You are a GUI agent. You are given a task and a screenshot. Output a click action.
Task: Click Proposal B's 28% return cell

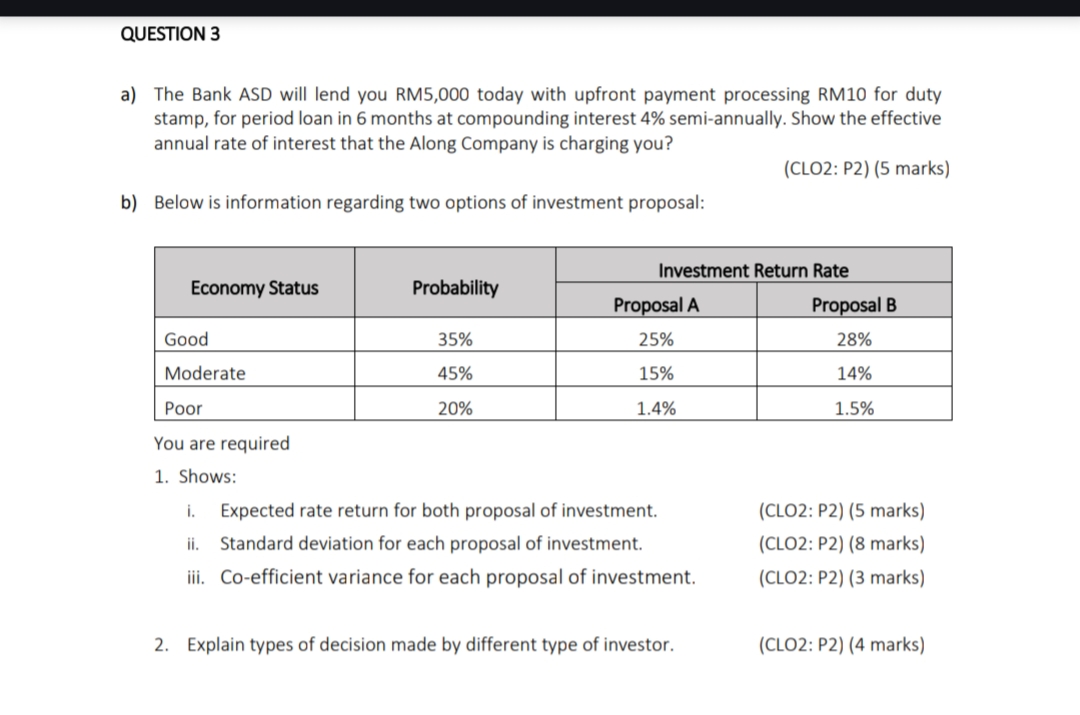click(x=854, y=339)
